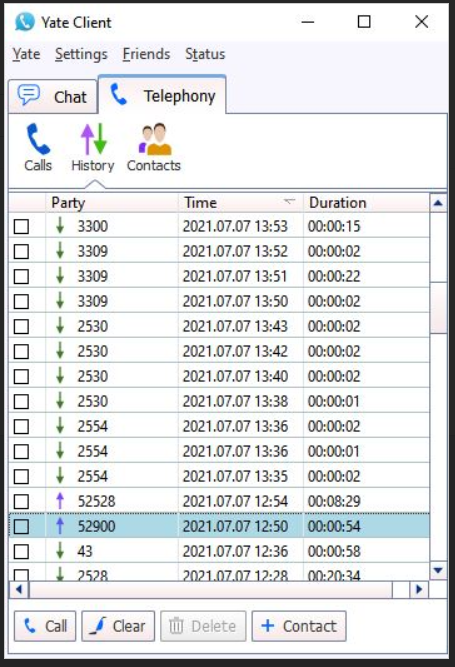The height and width of the screenshot is (667, 455).
Task: Click the Yate Client logo icon
Action: [x=24, y=22]
